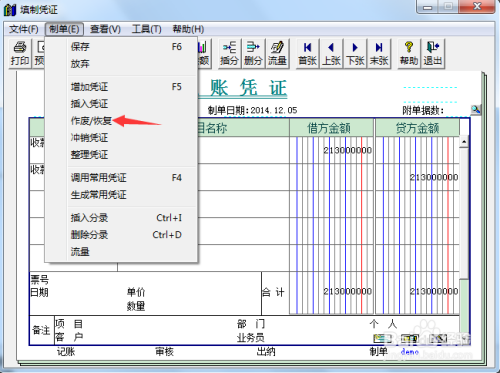Click the first 借方金额 amount cell

332,150
